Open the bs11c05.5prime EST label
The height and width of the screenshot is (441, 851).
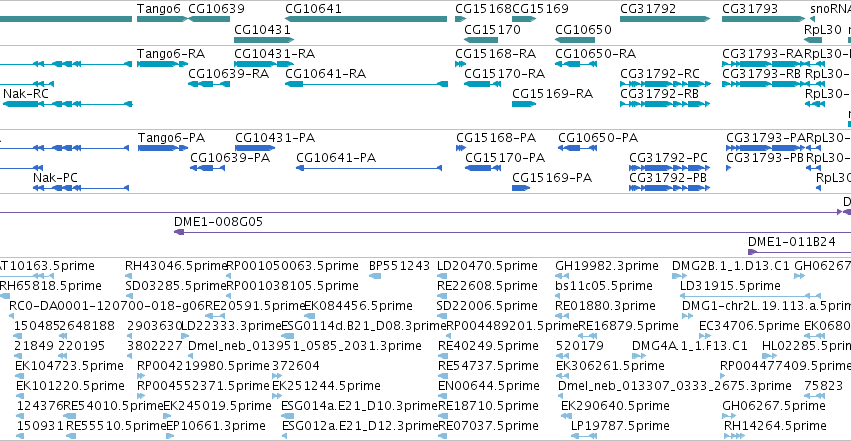(604, 286)
